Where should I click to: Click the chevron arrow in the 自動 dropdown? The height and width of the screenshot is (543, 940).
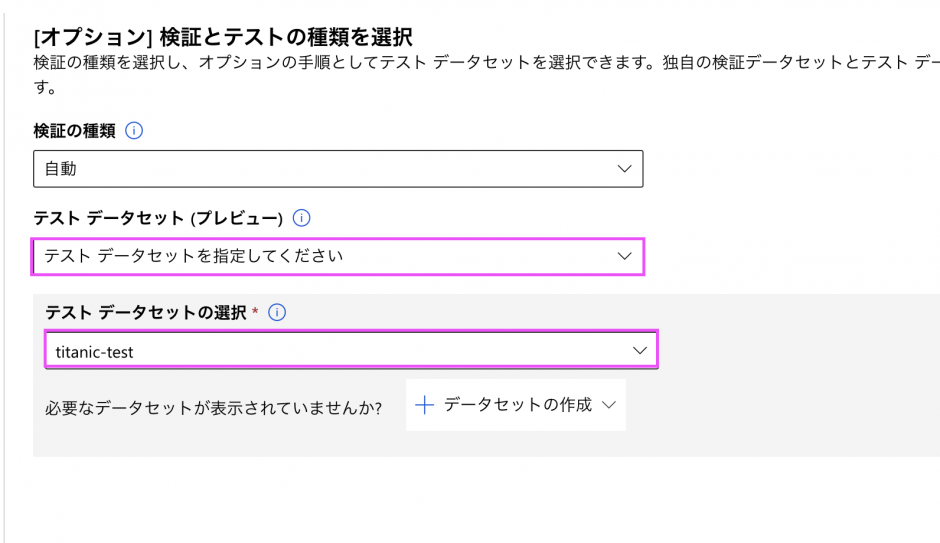click(625, 169)
